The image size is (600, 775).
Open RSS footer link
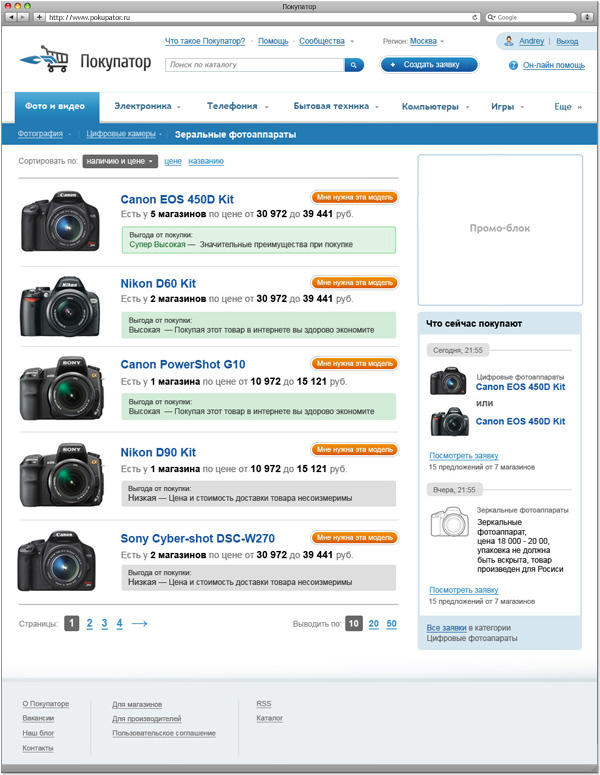coord(264,704)
